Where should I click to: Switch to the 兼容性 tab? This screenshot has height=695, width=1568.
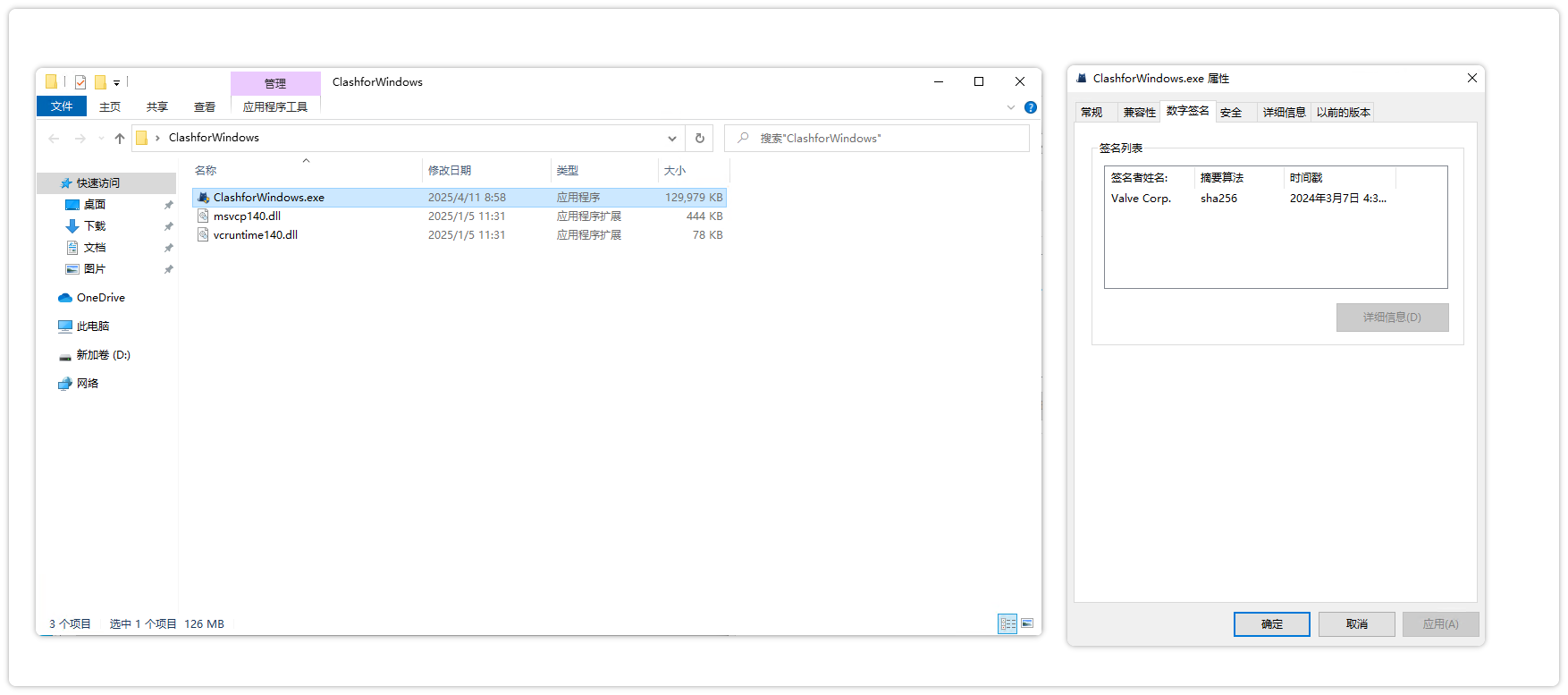click(1139, 113)
